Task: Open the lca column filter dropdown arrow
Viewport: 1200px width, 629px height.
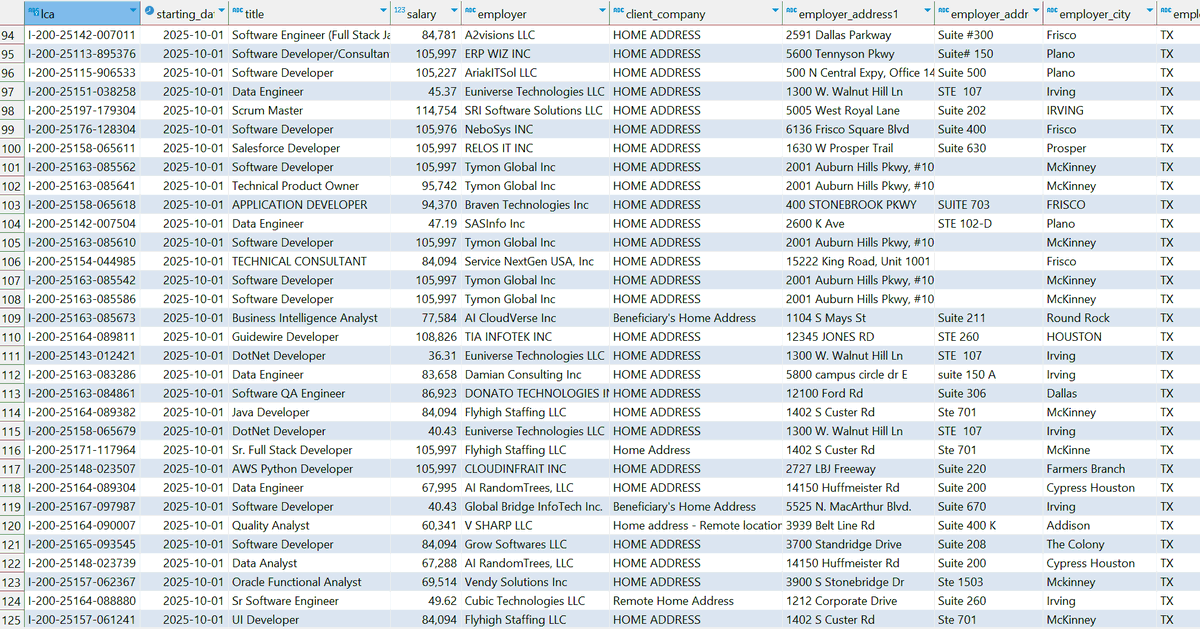Action: pos(131,12)
